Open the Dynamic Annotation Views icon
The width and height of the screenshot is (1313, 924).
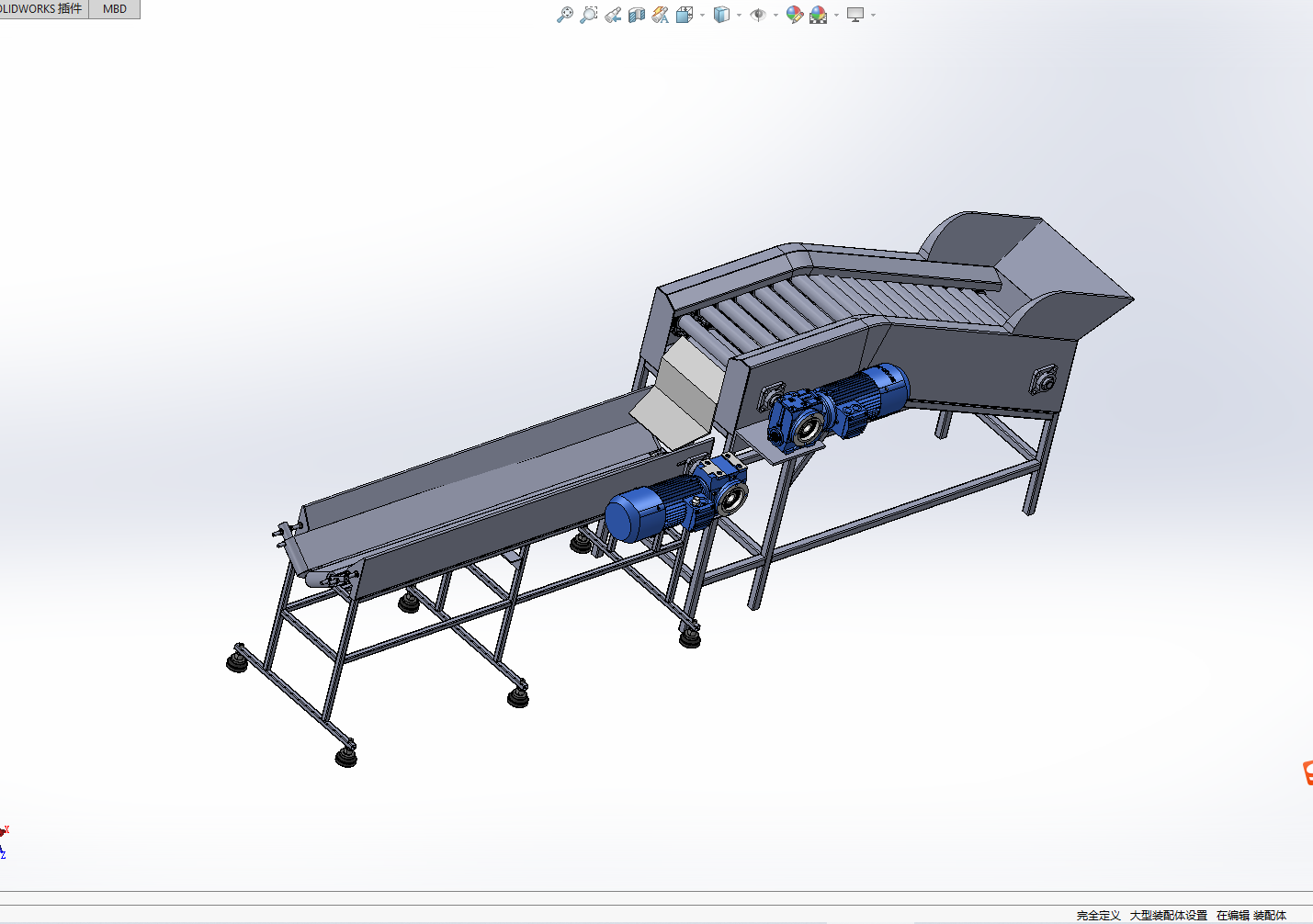pos(661,15)
